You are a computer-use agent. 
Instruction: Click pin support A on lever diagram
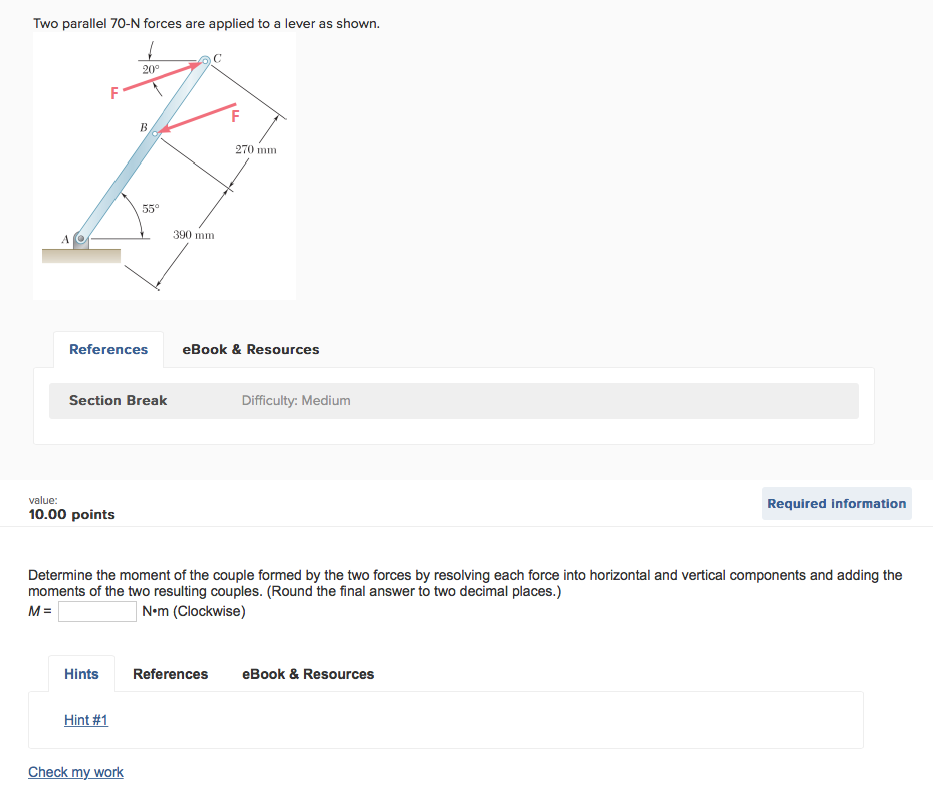(x=82, y=240)
